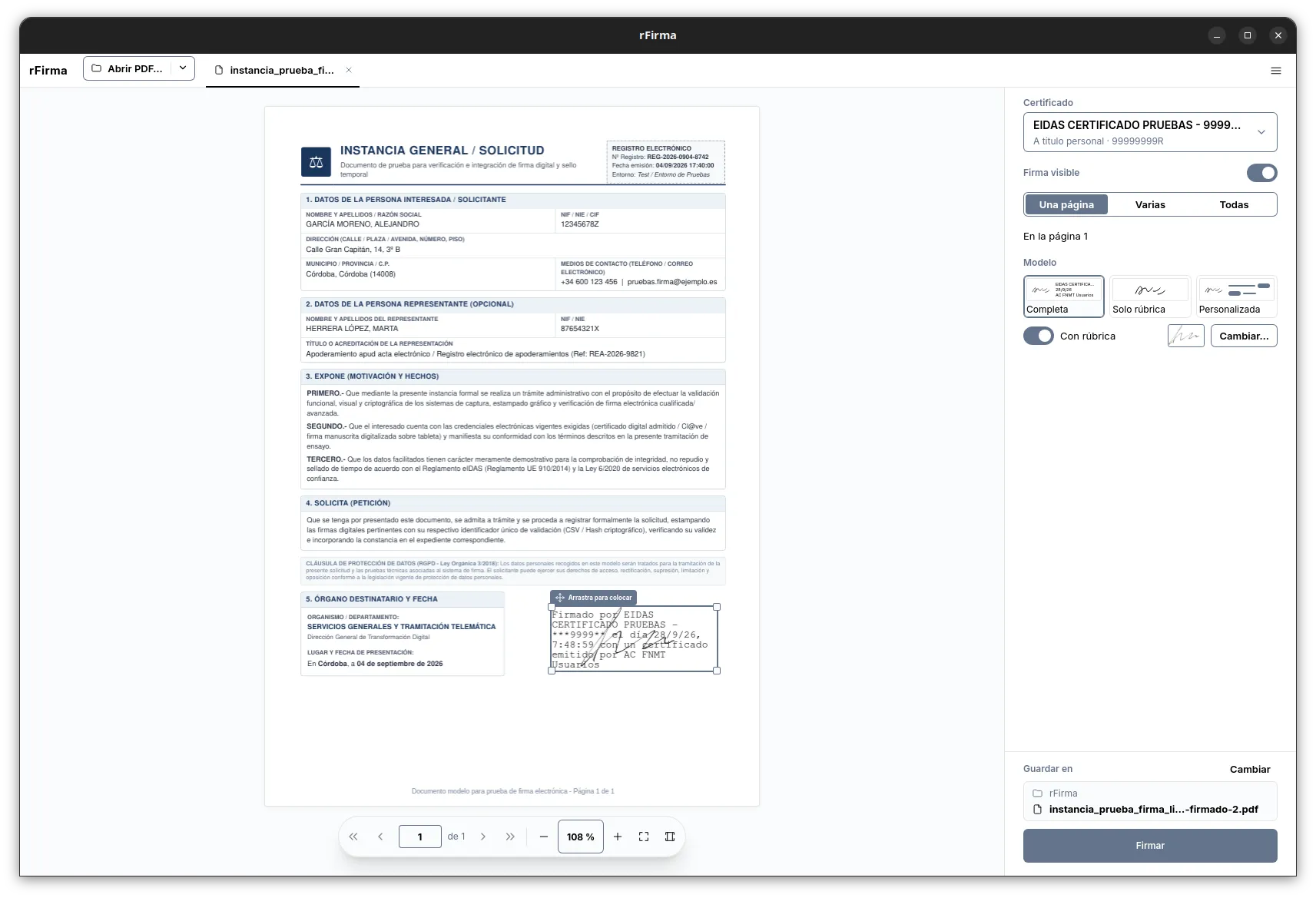The image size is (1316, 898).
Task: Click the En la página 1 text
Action: click(x=1056, y=237)
